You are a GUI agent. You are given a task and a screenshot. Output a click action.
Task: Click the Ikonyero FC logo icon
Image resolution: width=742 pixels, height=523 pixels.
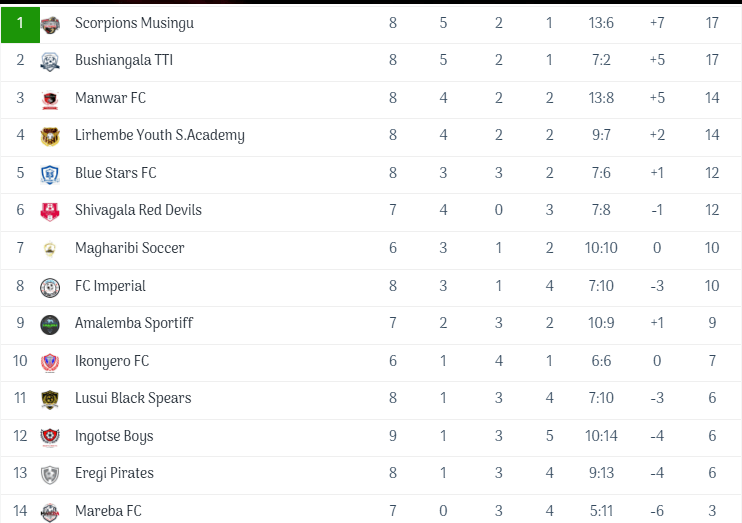coord(50,361)
